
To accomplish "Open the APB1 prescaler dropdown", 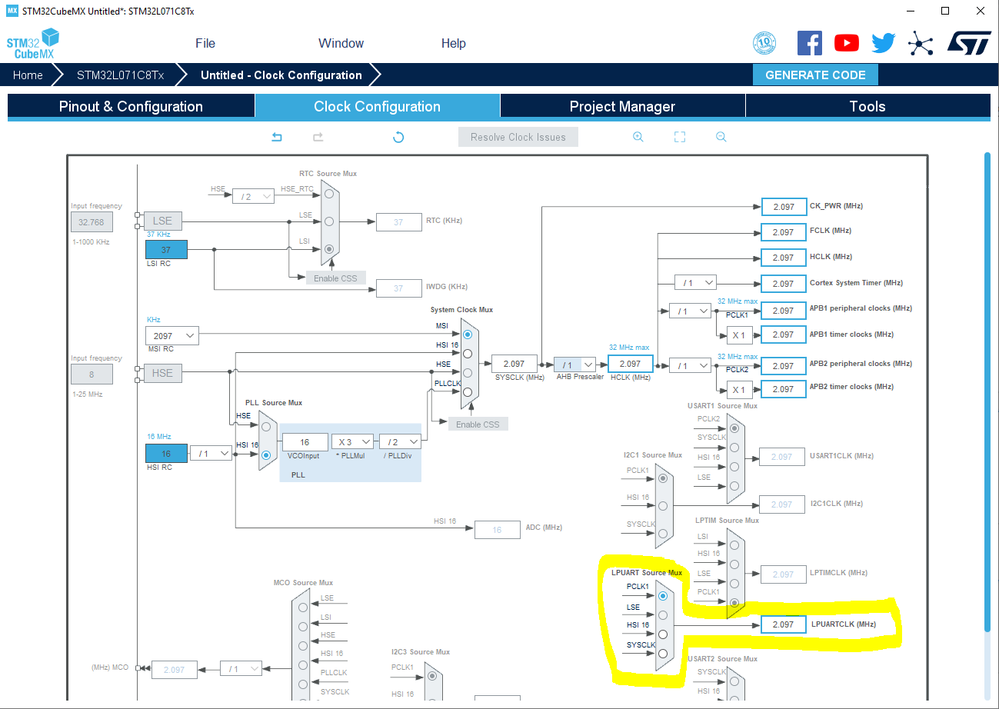I will tap(690, 311).
